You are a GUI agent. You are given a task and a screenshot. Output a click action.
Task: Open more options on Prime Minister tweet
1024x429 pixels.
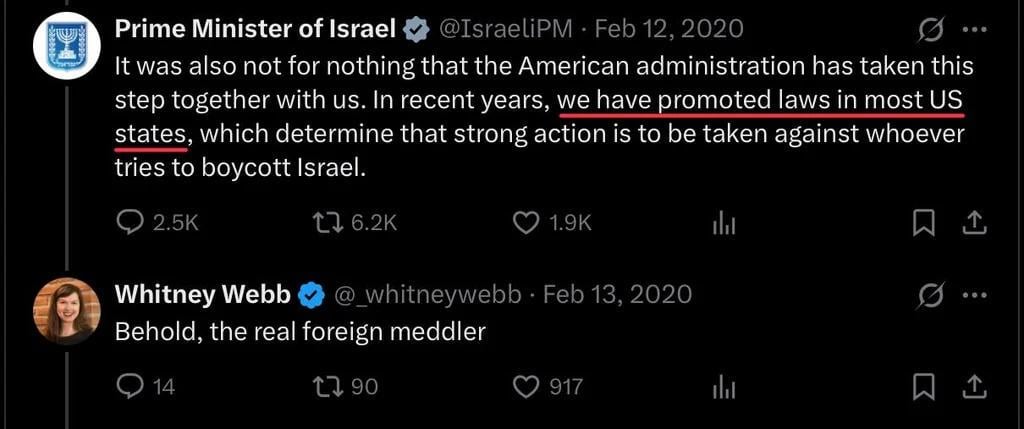tap(974, 29)
